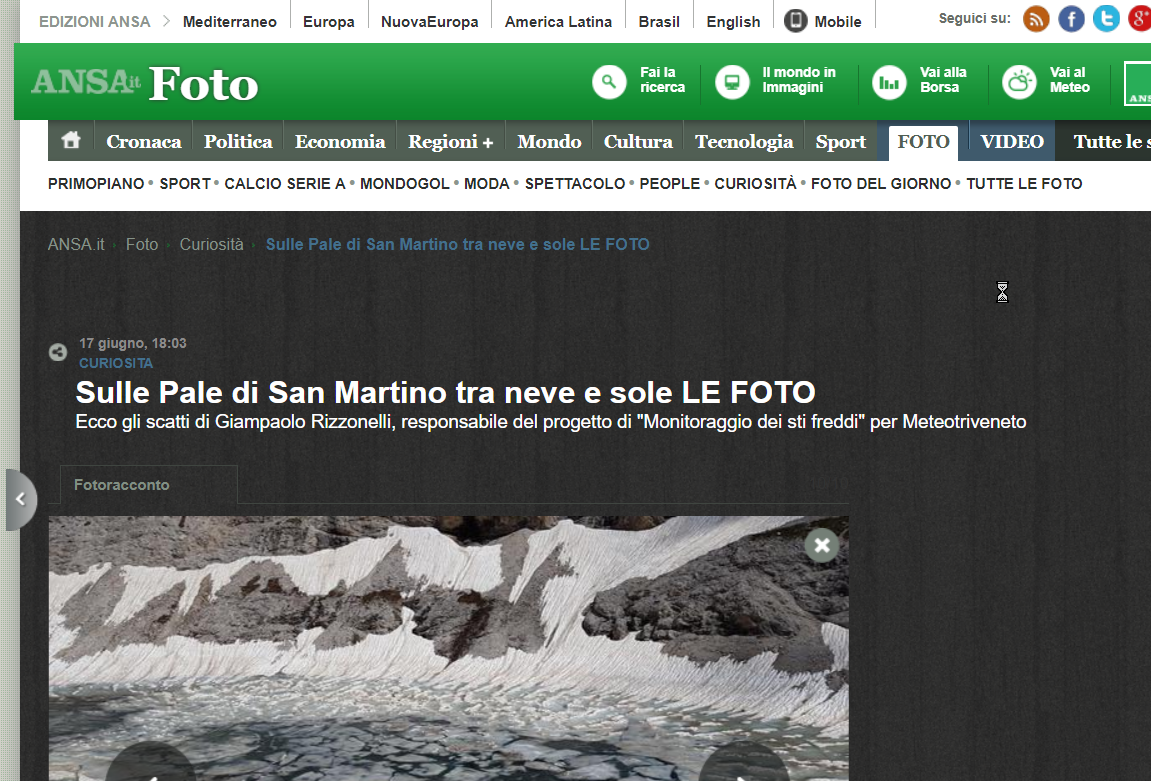
Task: Click the Curiosità breadcrumb link
Action: (x=211, y=244)
